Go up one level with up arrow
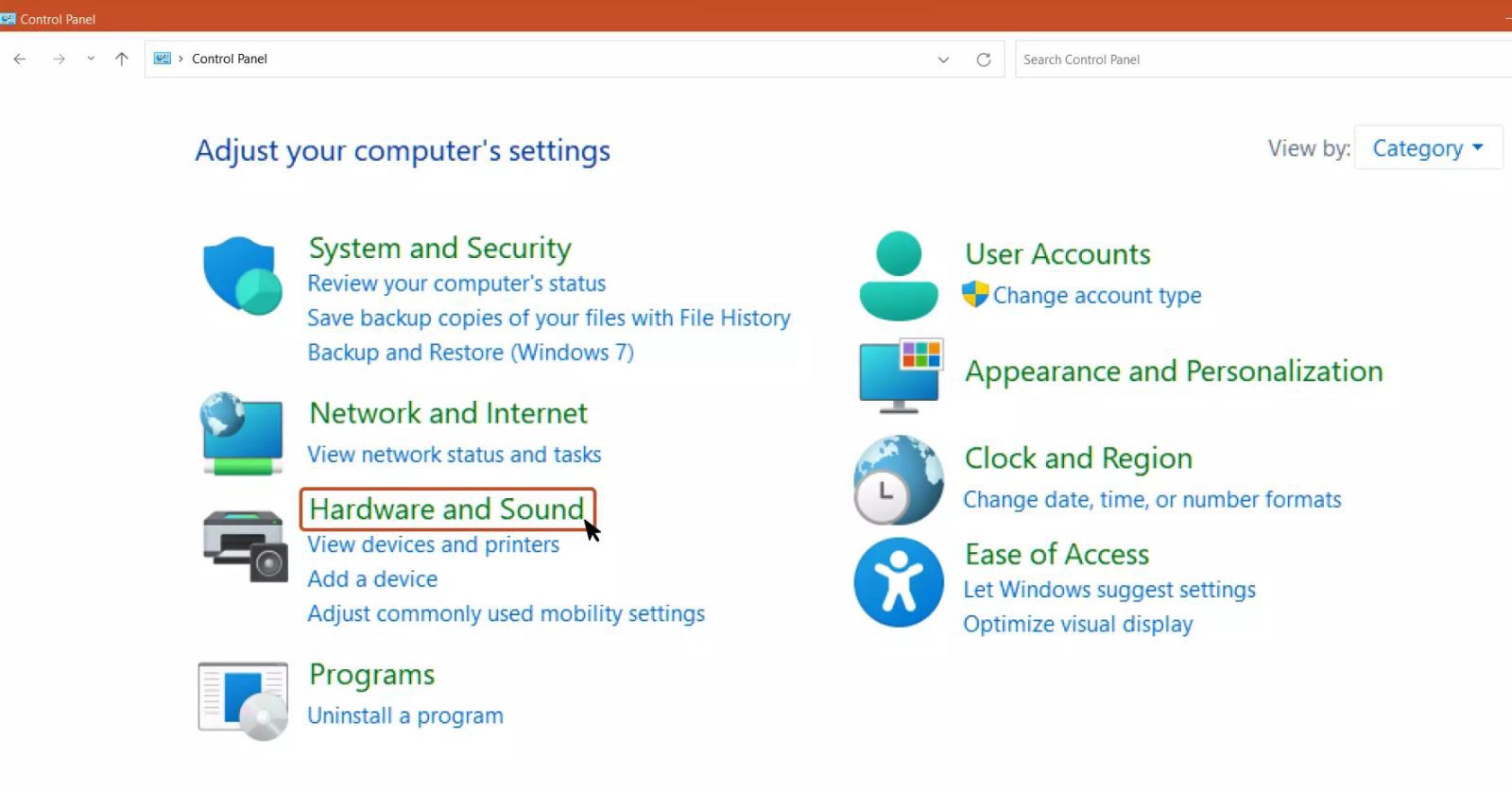This screenshot has height=793, width=1512. click(121, 59)
